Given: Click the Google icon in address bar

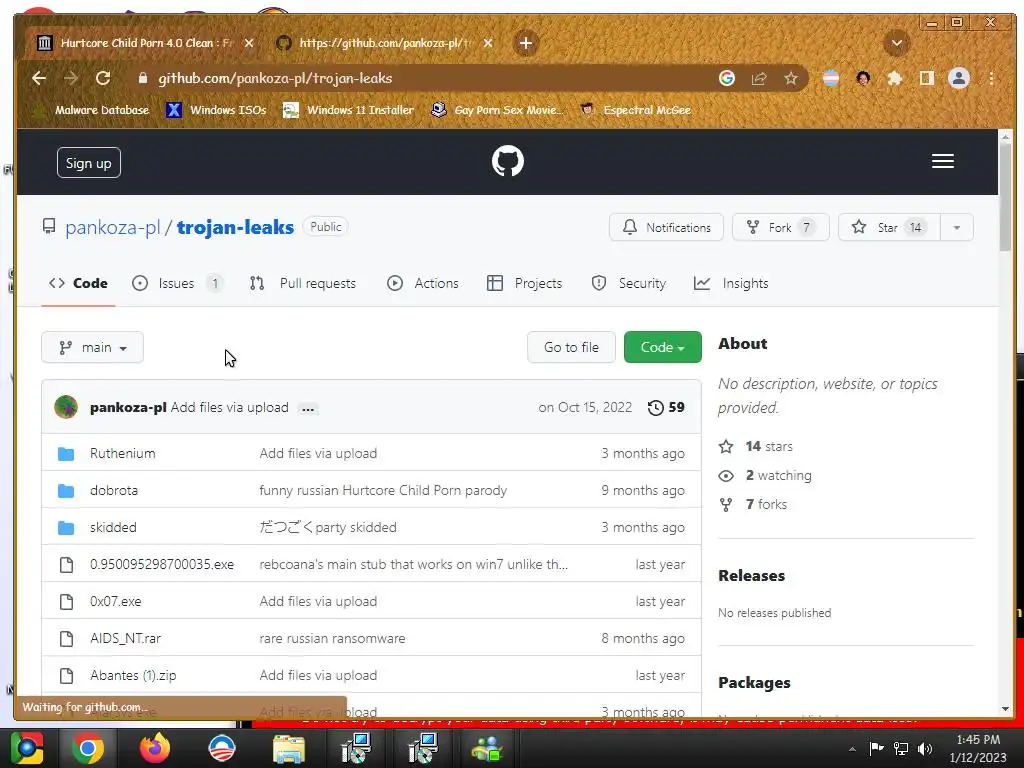Looking at the screenshot, I should [x=727, y=78].
